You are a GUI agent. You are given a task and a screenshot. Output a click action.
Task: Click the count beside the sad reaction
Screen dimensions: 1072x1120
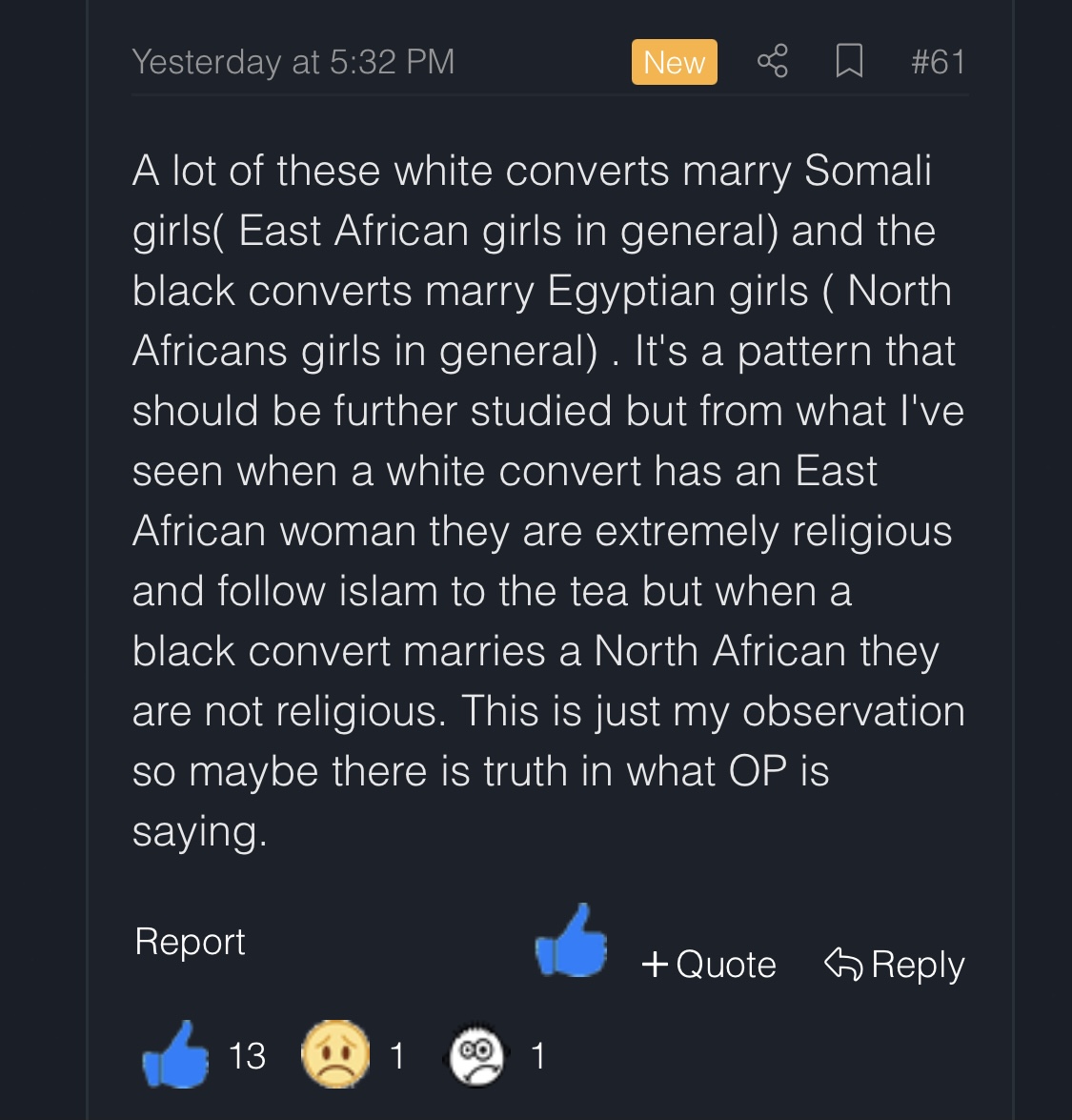click(397, 1056)
